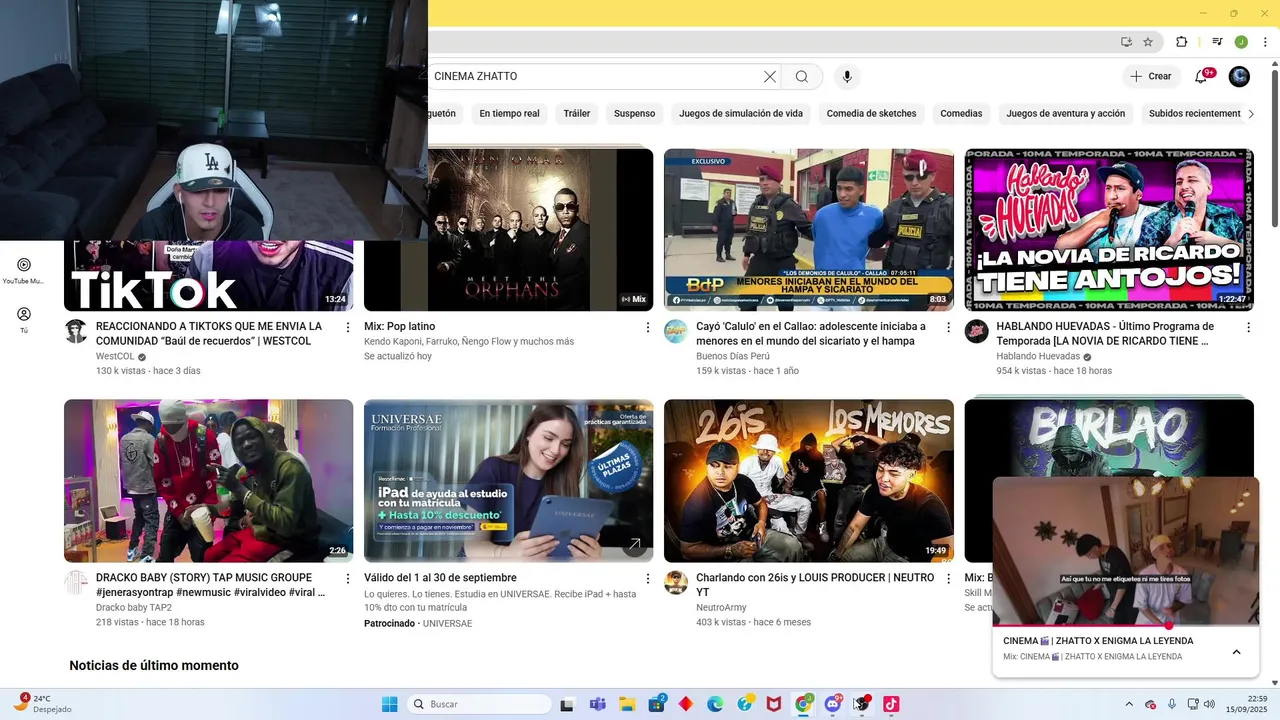This screenshot has width=1280, height=720.
Task: Open Microsoft Edge from the taskbar
Action: point(715,704)
